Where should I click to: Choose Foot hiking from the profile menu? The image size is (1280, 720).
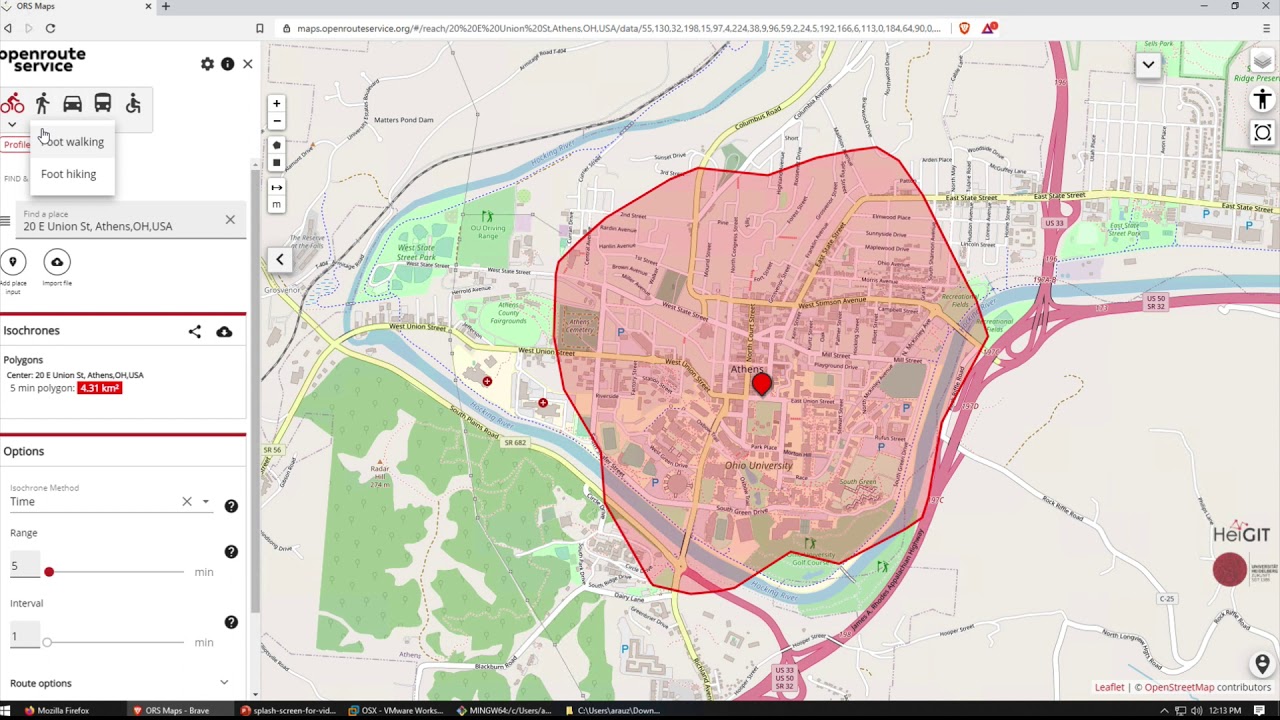click(72, 174)
